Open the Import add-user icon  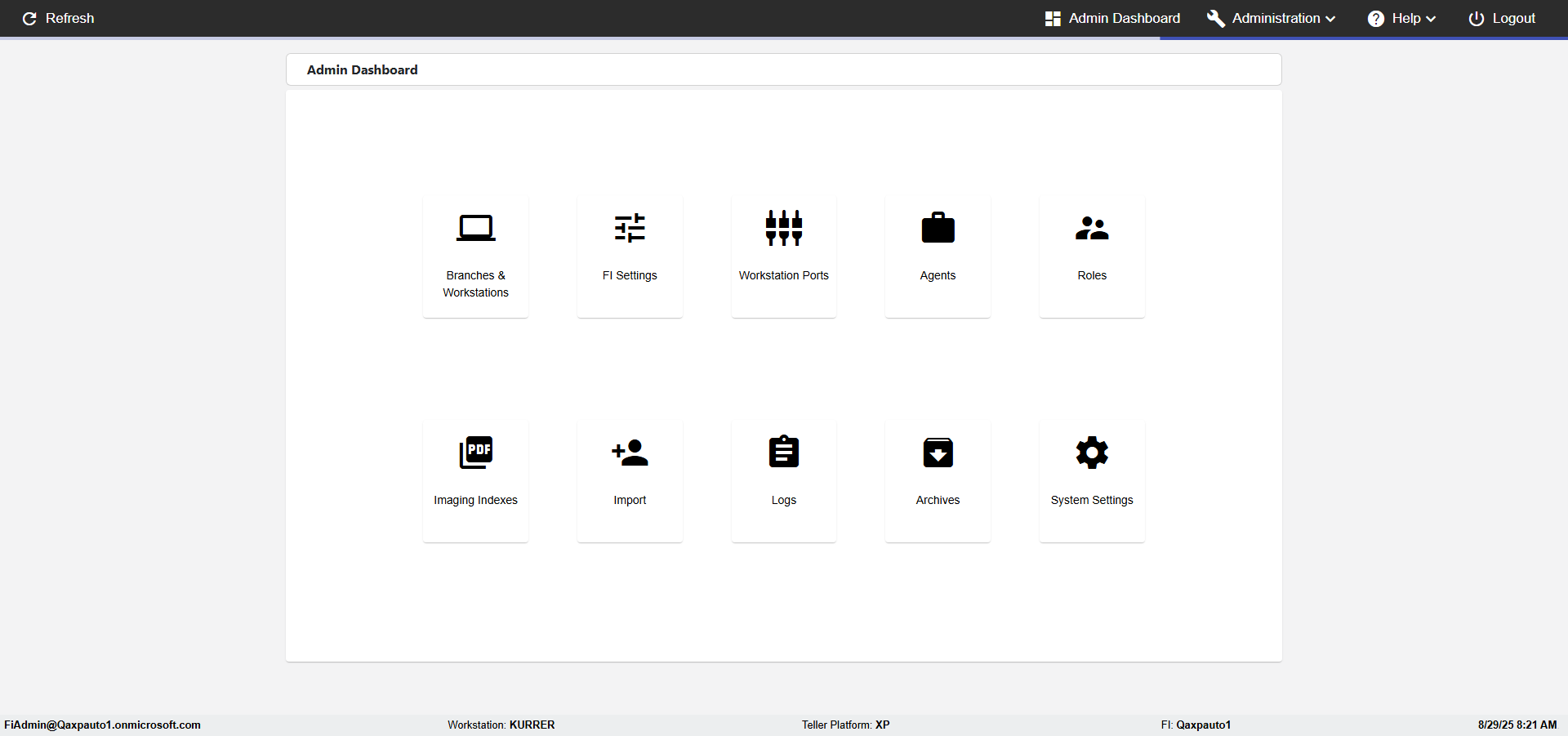click(630, 453)
